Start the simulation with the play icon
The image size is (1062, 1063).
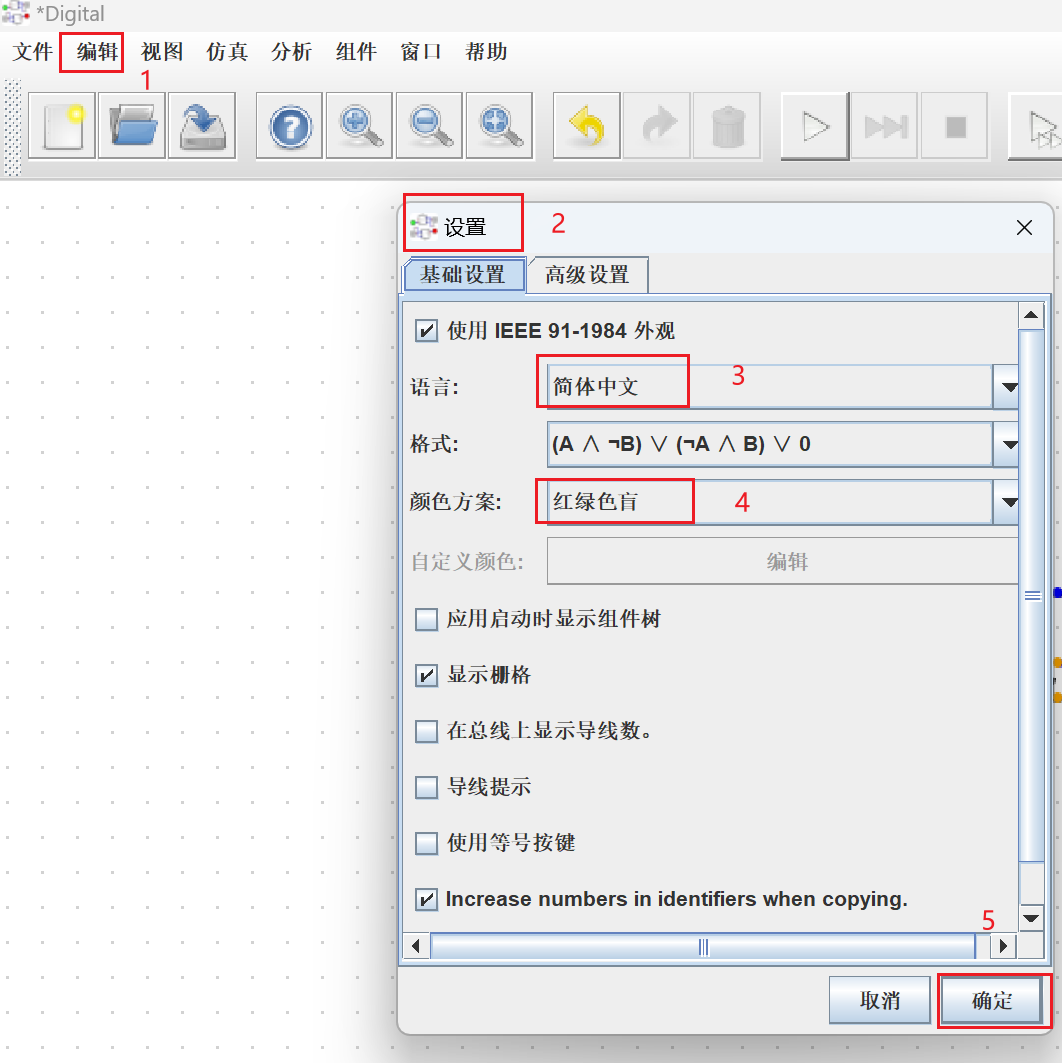pos(815,126)
